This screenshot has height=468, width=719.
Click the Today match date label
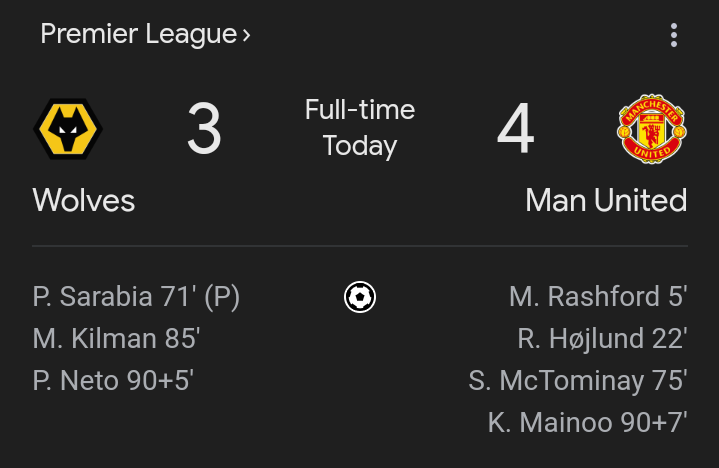pyautogui.click(x=360, y=146)
